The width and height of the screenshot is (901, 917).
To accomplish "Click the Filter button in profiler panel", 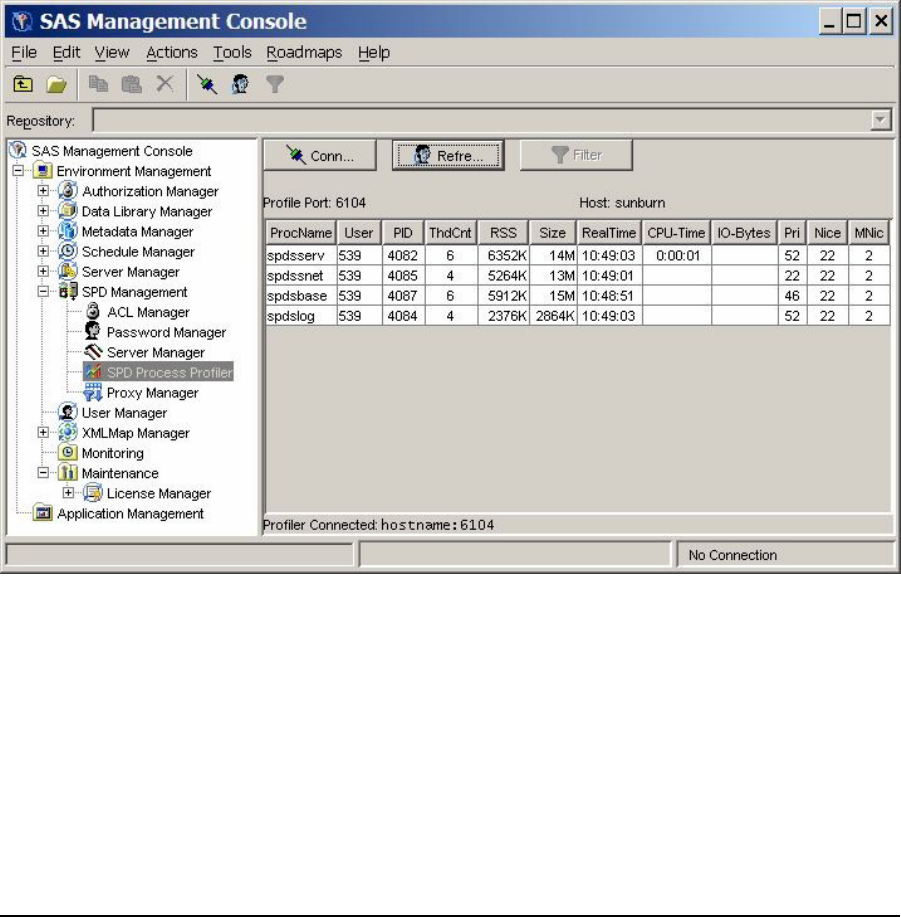I will [x=576, y=155].
